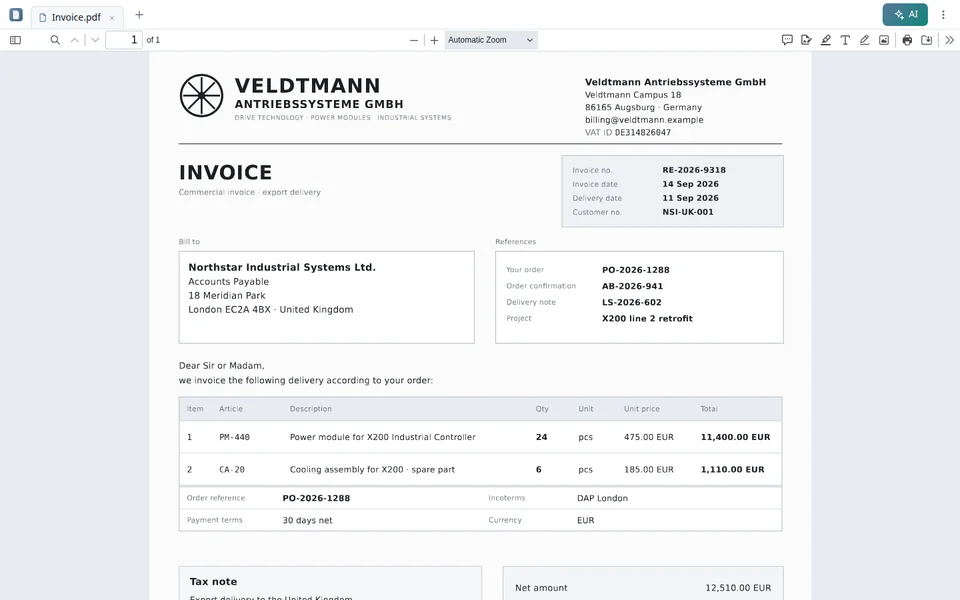Open the secondary tools menu
This screenshot has height=600, width=960.
[x=950, y=40]
